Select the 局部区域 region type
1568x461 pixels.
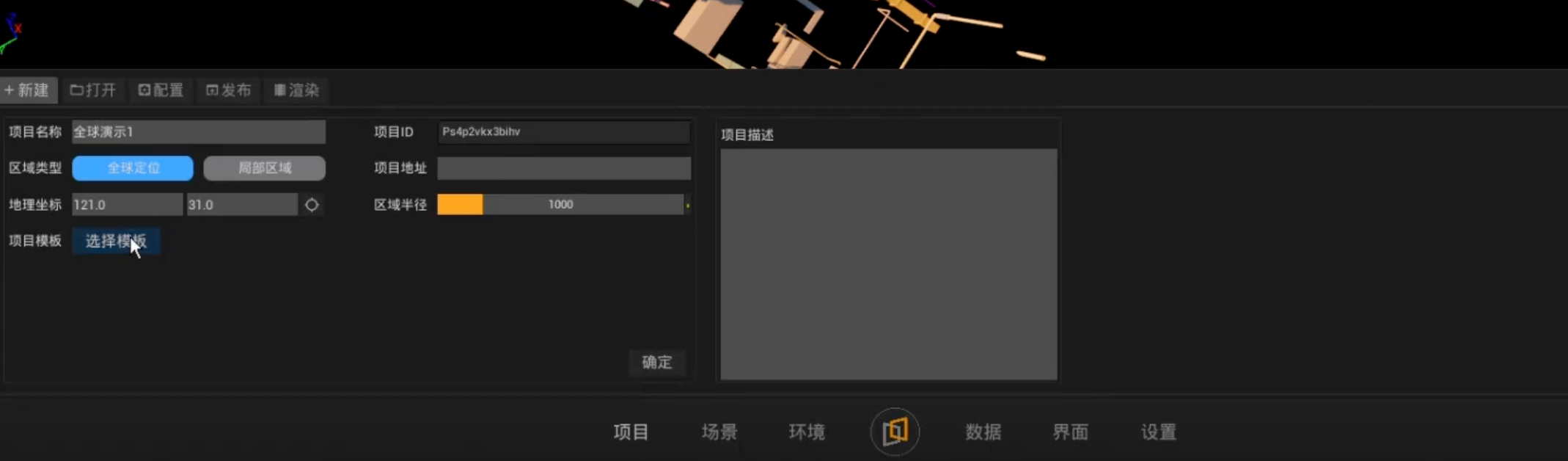click(265, 168)
